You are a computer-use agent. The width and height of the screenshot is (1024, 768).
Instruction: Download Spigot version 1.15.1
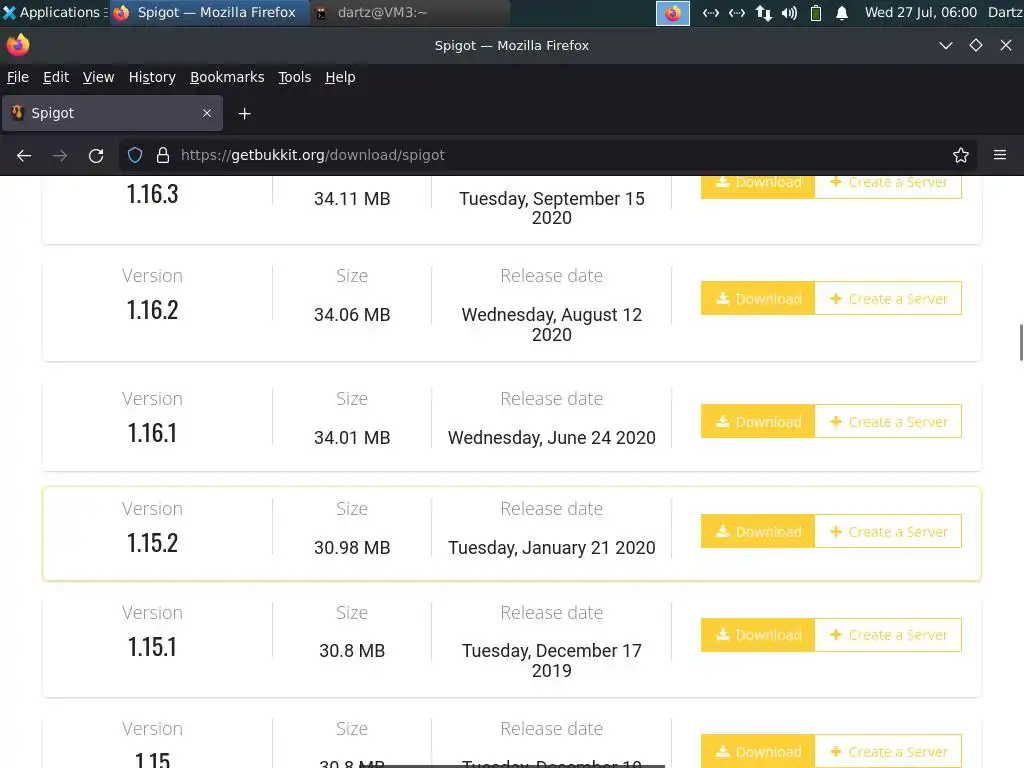click(x=758, y=635)
